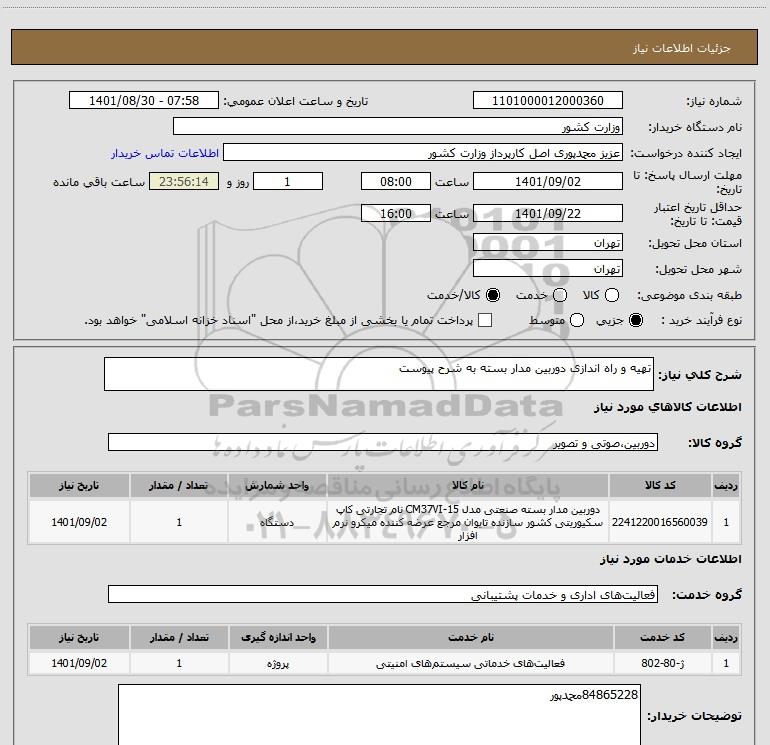Viewport: 770px width, 745px height.
Task: Click the remaining days field showing 1
Action: (288, 181)
